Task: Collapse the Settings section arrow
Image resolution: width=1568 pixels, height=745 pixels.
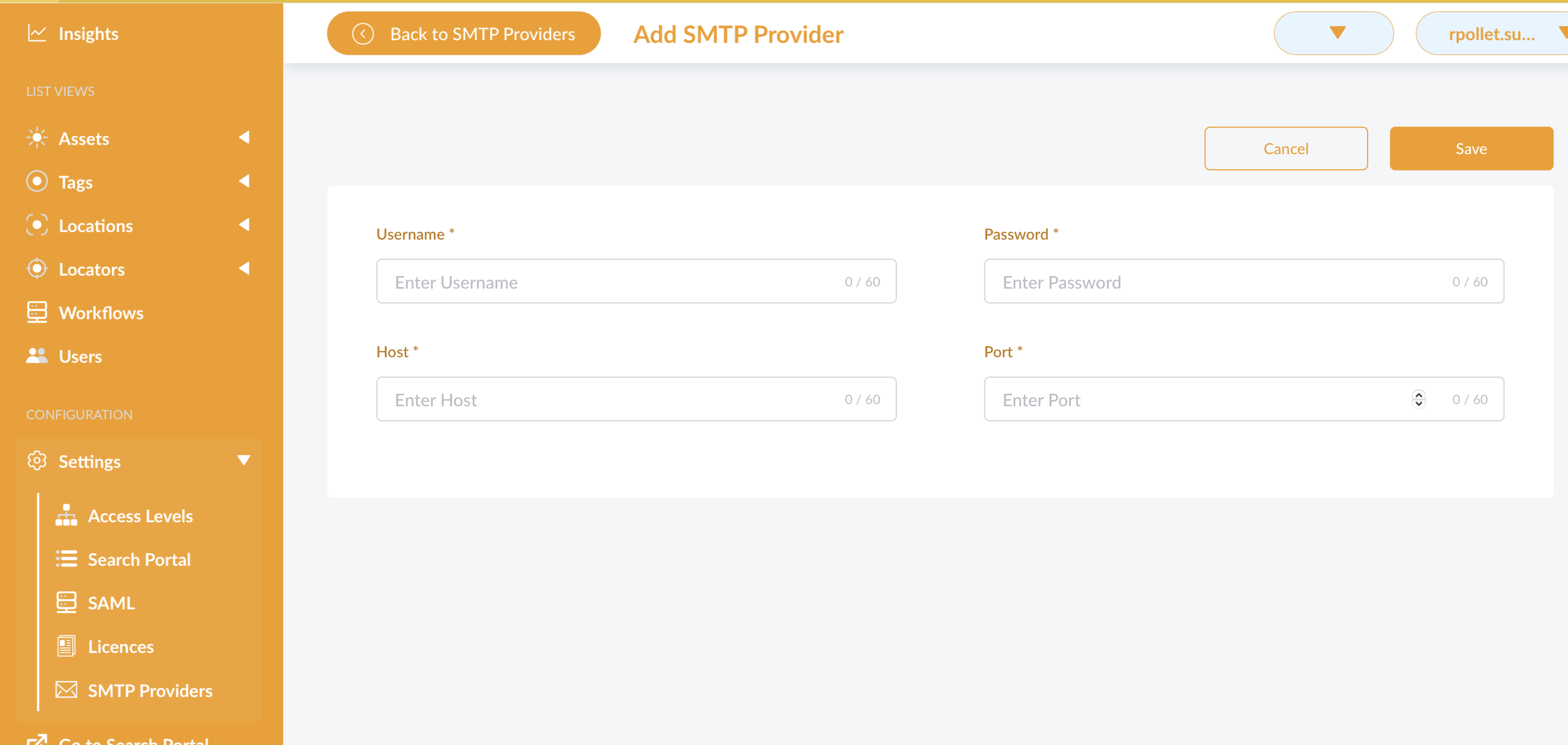Action: point(243,460)
